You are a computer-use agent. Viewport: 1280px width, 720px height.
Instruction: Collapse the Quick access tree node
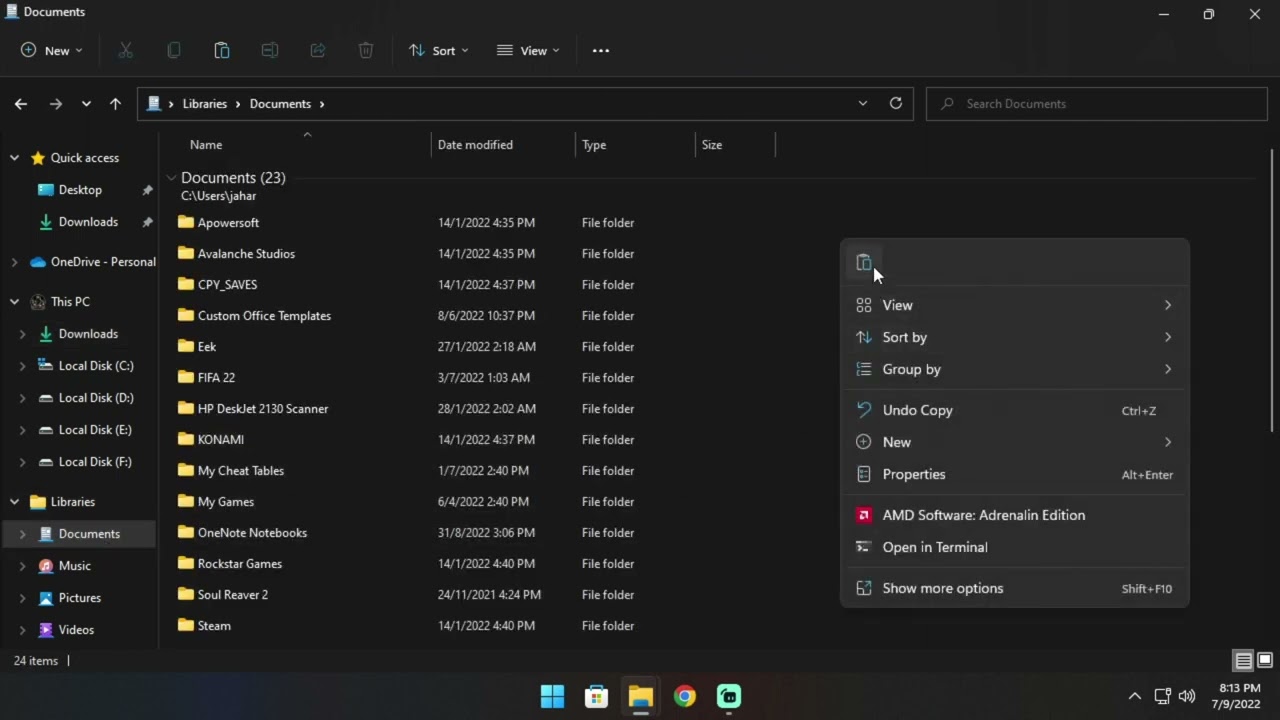click(x=15, y=158)
